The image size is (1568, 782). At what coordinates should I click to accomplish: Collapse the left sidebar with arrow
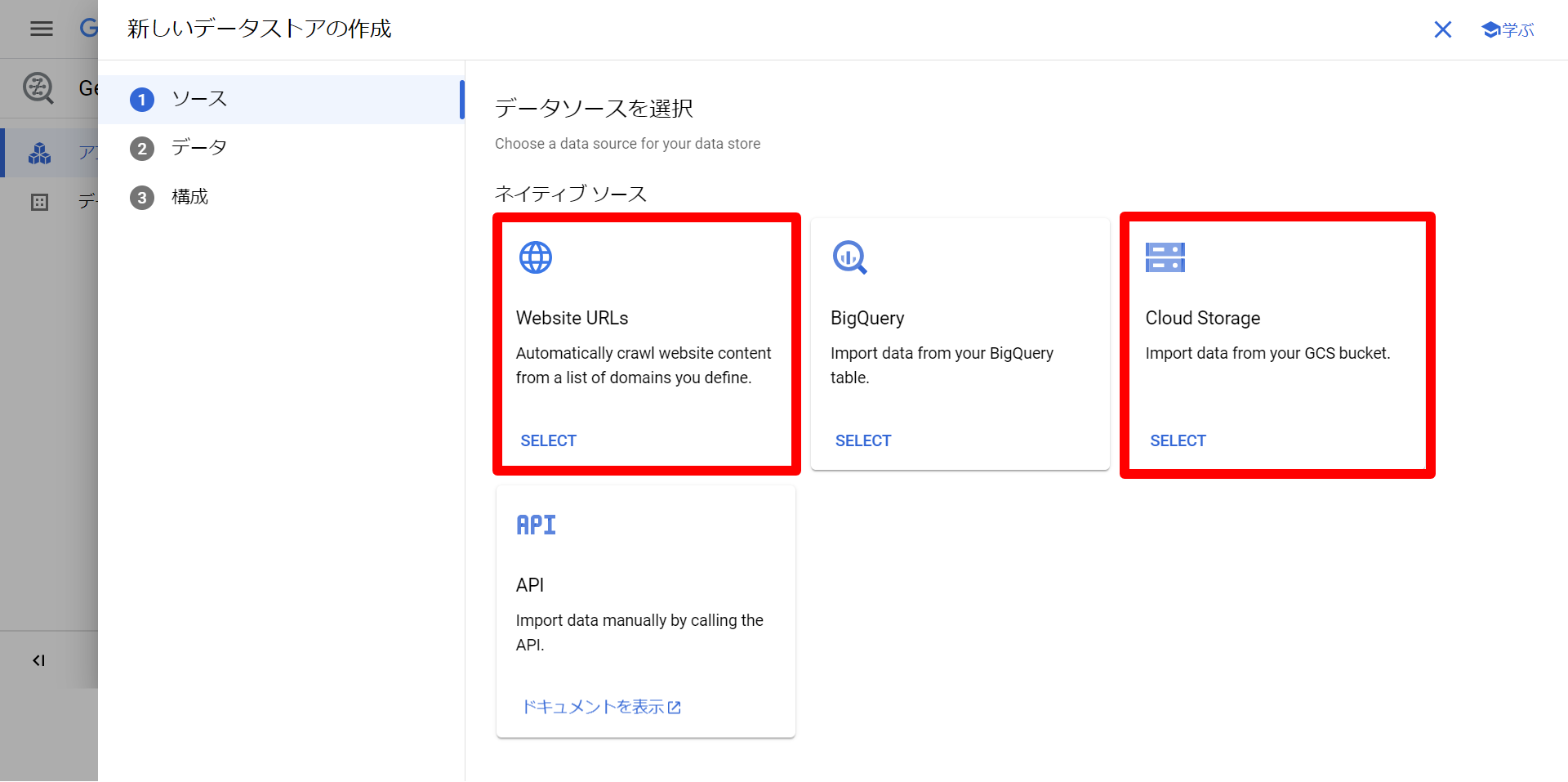click(38, 660)
